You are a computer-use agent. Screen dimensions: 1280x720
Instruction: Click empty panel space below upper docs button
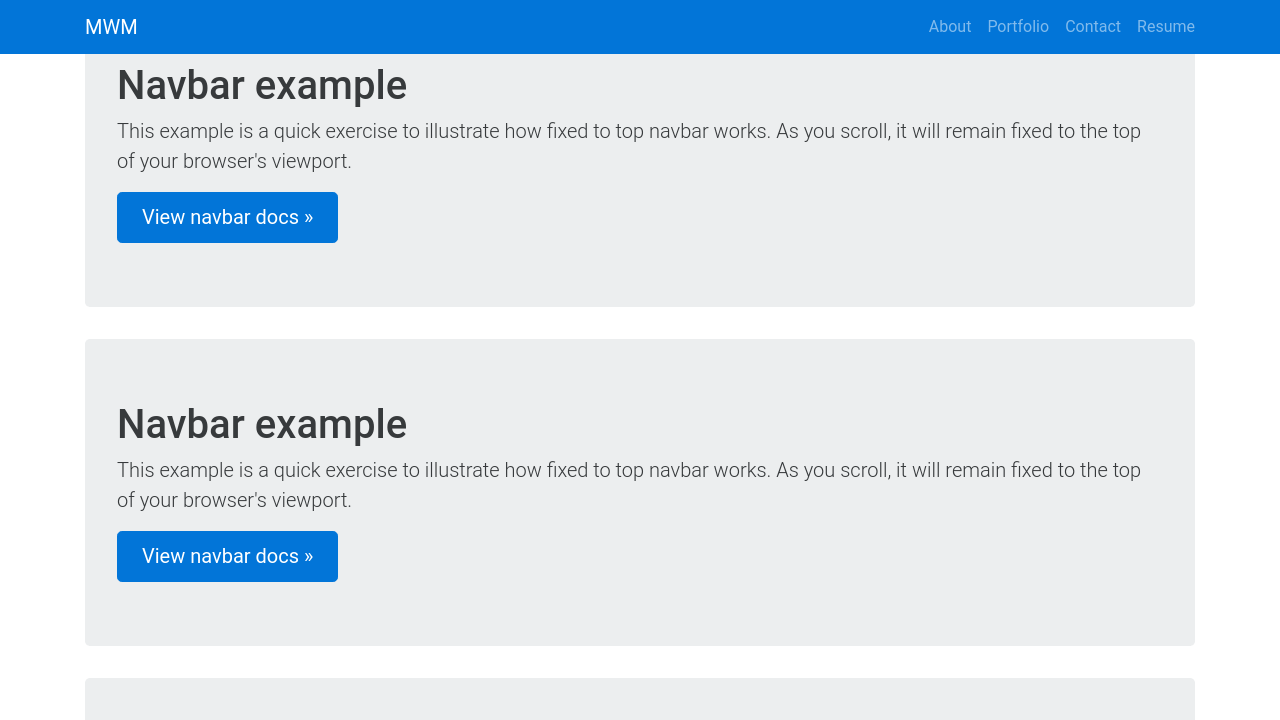point(640,275)
